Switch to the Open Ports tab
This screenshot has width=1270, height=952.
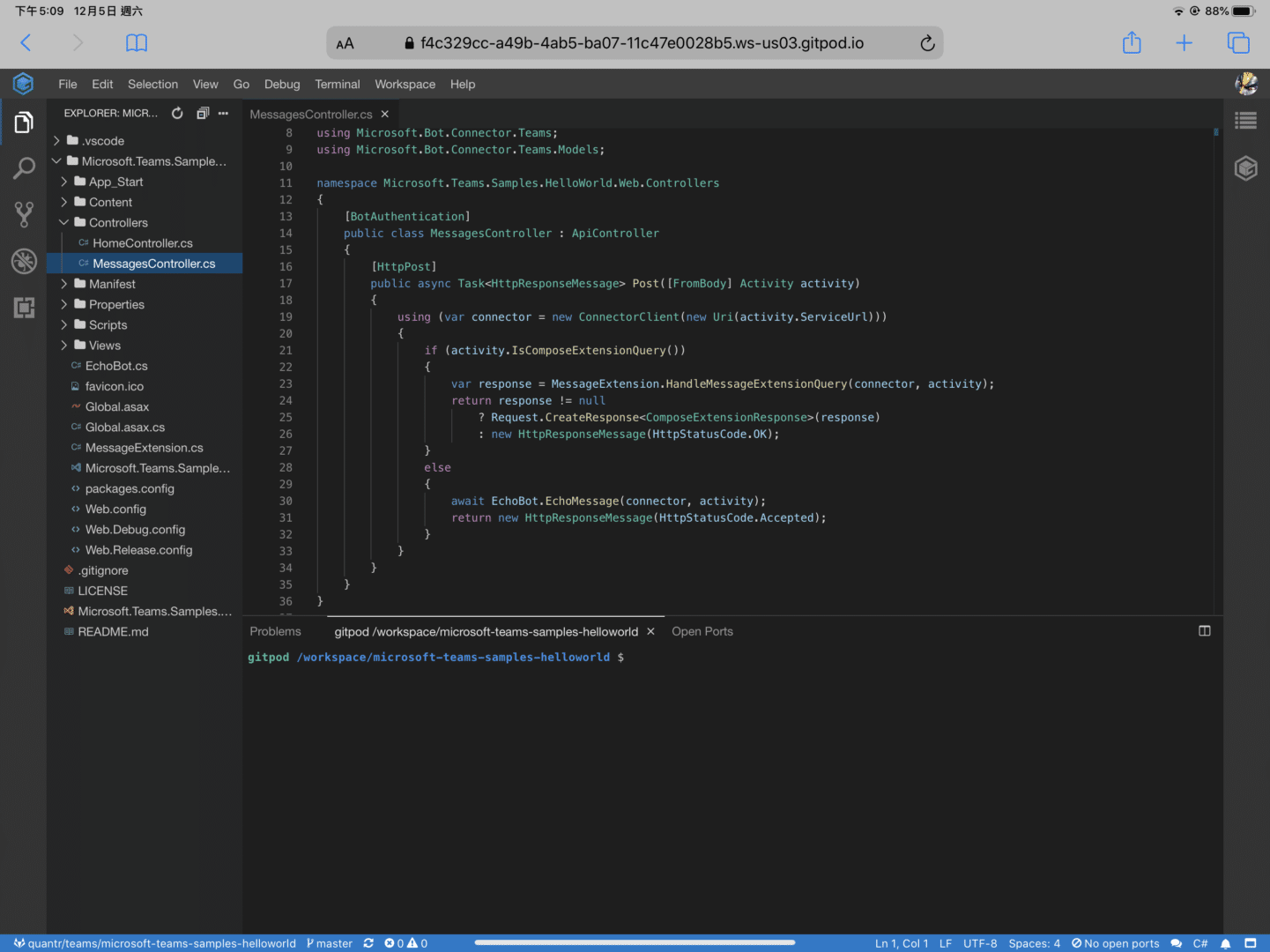[702, 631]
